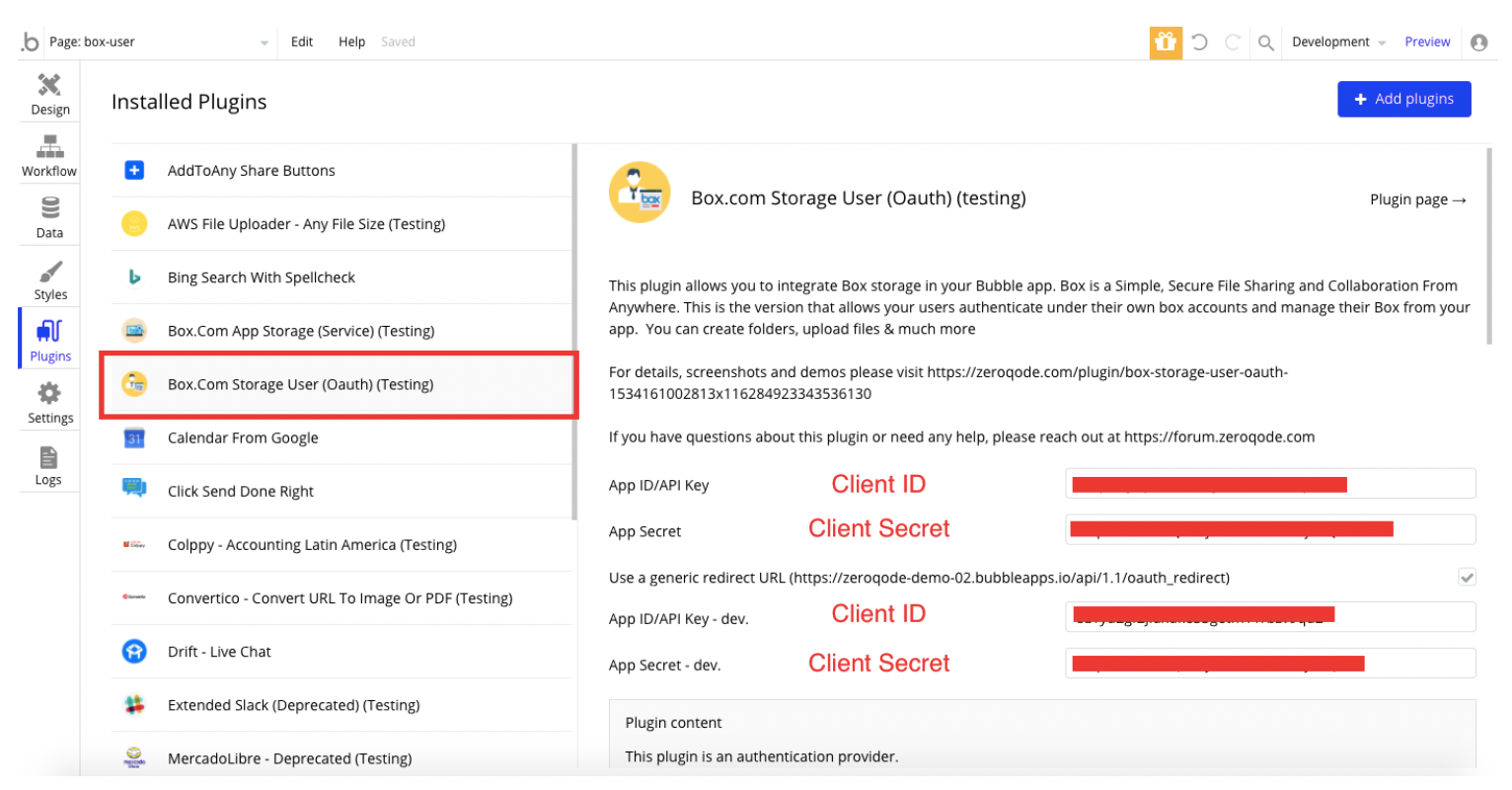The height and width of the screenshot is (790, 1512).
Task: Select Extended Slack (Deprecated) plugin
Action: pos(341,705)
